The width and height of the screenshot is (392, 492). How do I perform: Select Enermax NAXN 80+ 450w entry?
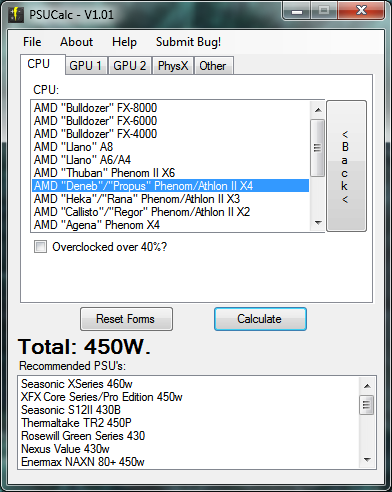click(188, 462)
